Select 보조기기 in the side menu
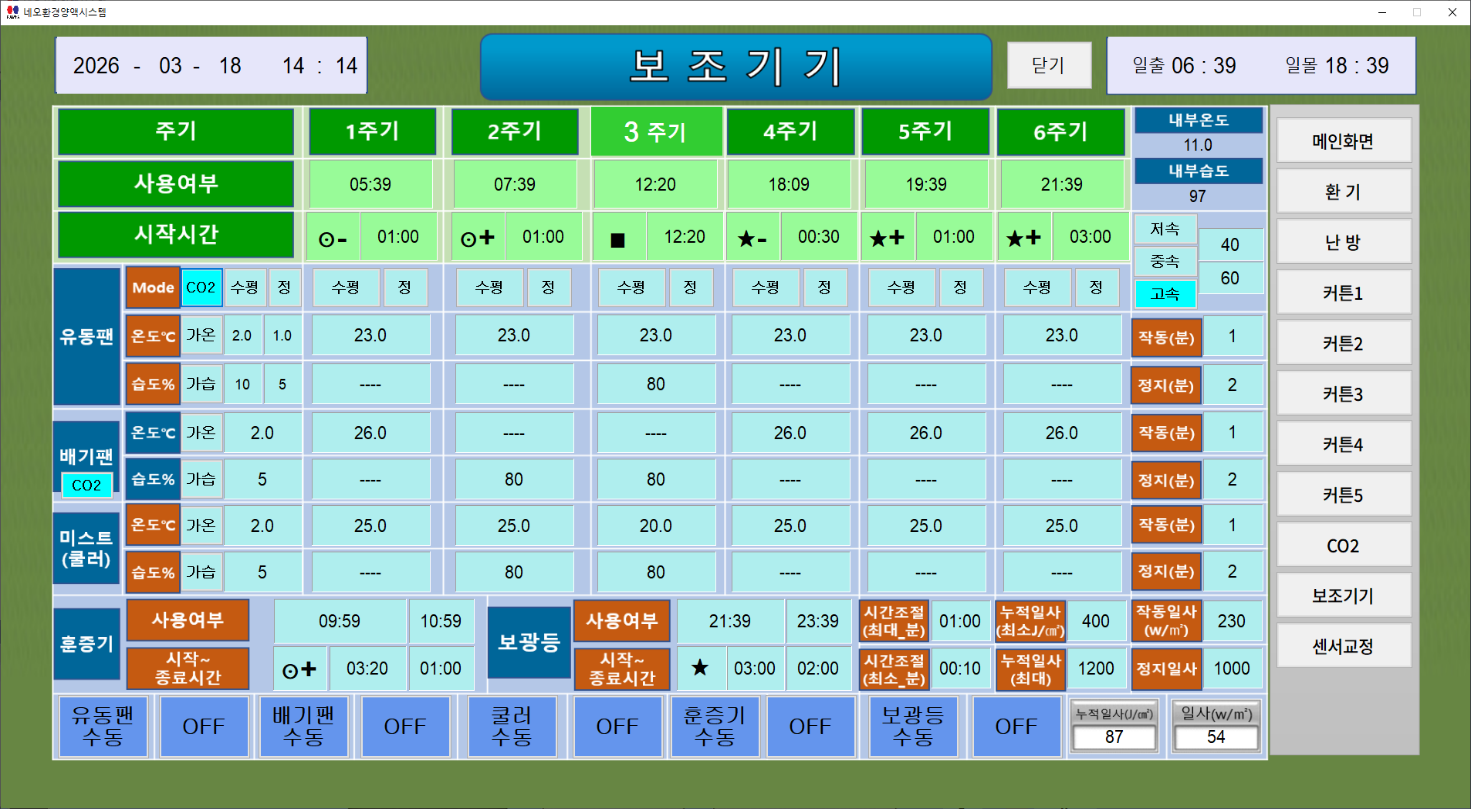Image resolution: width=1471 pixels, height=809 pixels. 1344,596
